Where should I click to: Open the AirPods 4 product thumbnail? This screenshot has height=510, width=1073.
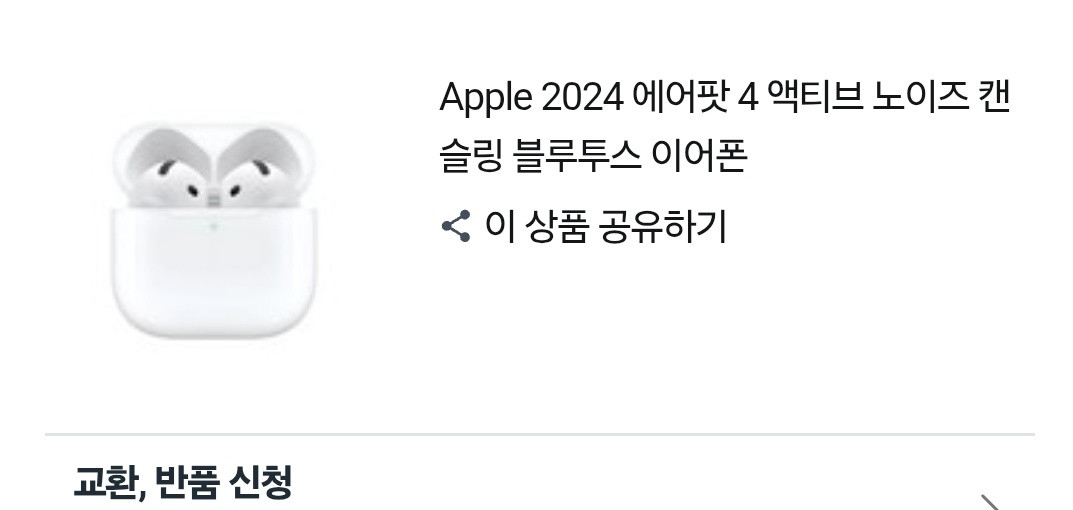click(214, 231)
